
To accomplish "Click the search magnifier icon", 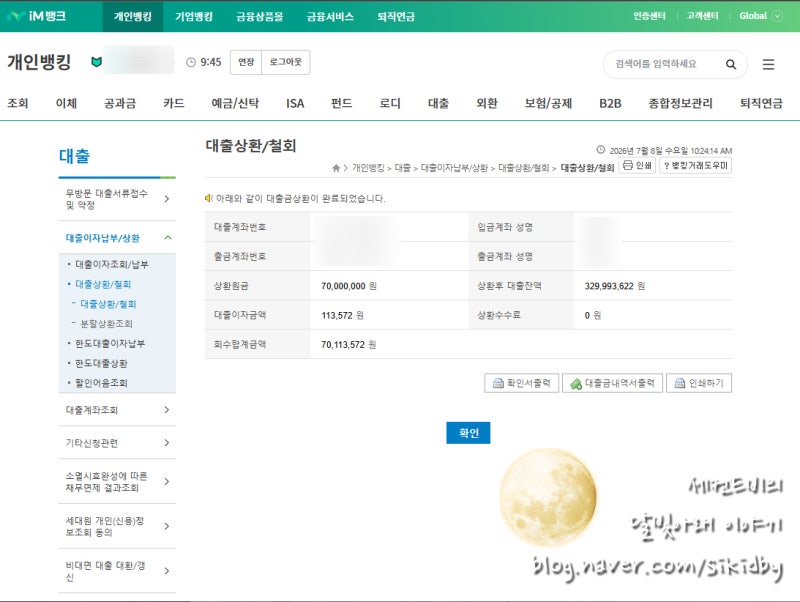I will (x=731, y=64).
